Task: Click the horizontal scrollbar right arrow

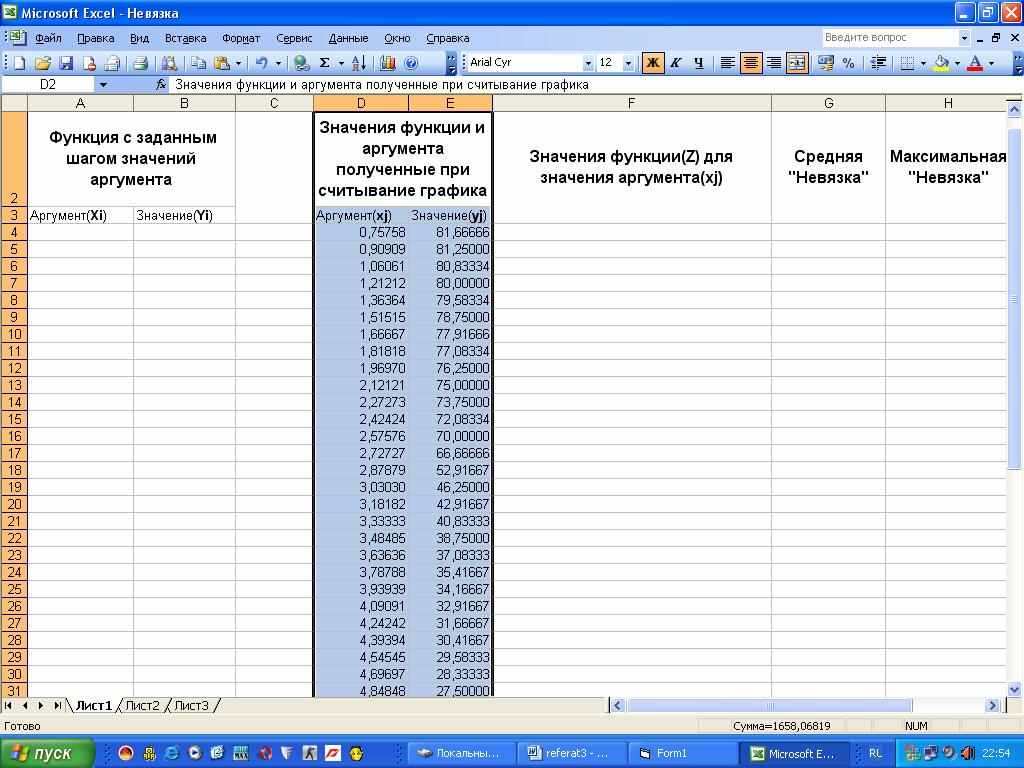Action: 993,705
